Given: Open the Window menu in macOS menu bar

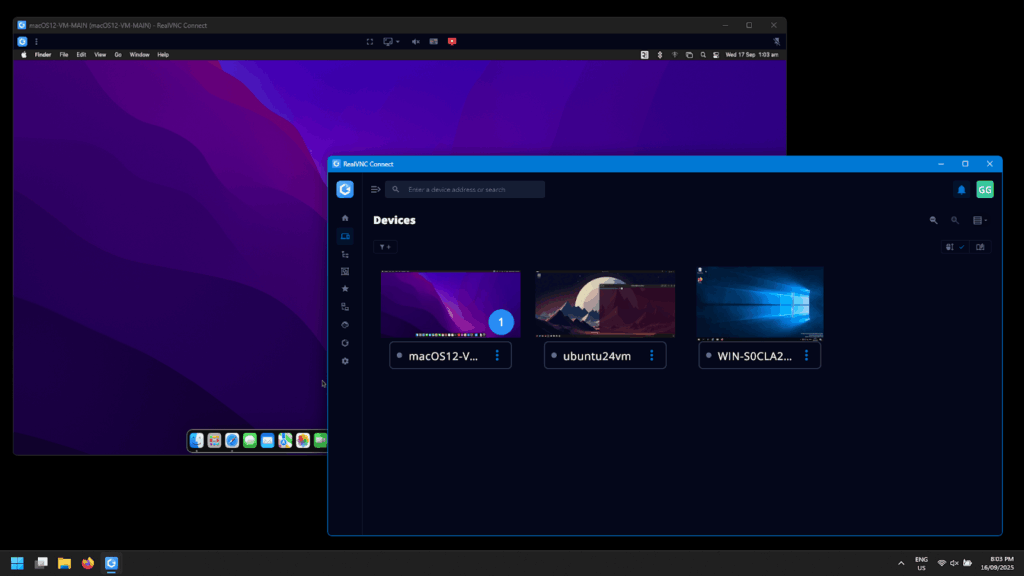Looking at the screenshot, I should (139, 55).
